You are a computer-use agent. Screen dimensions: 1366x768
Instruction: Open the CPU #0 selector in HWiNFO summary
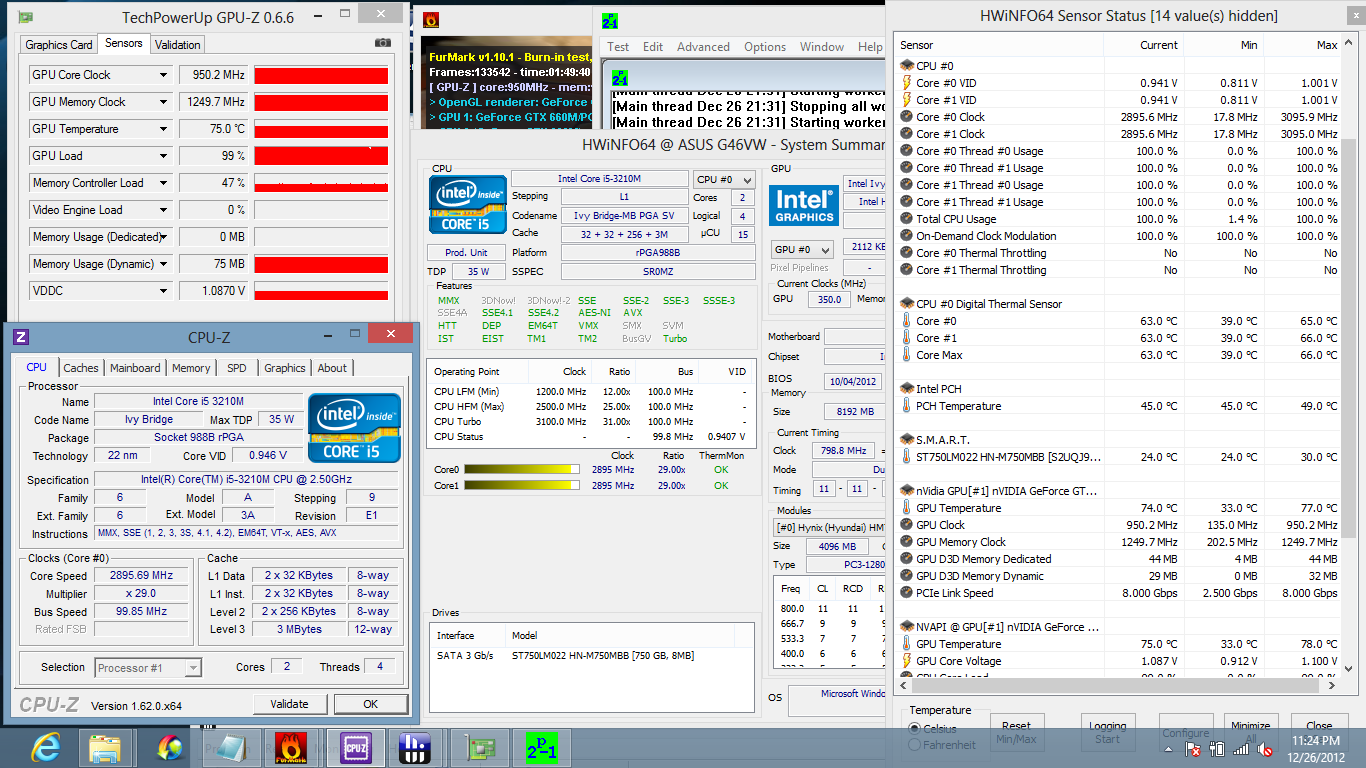pos(725,179)
